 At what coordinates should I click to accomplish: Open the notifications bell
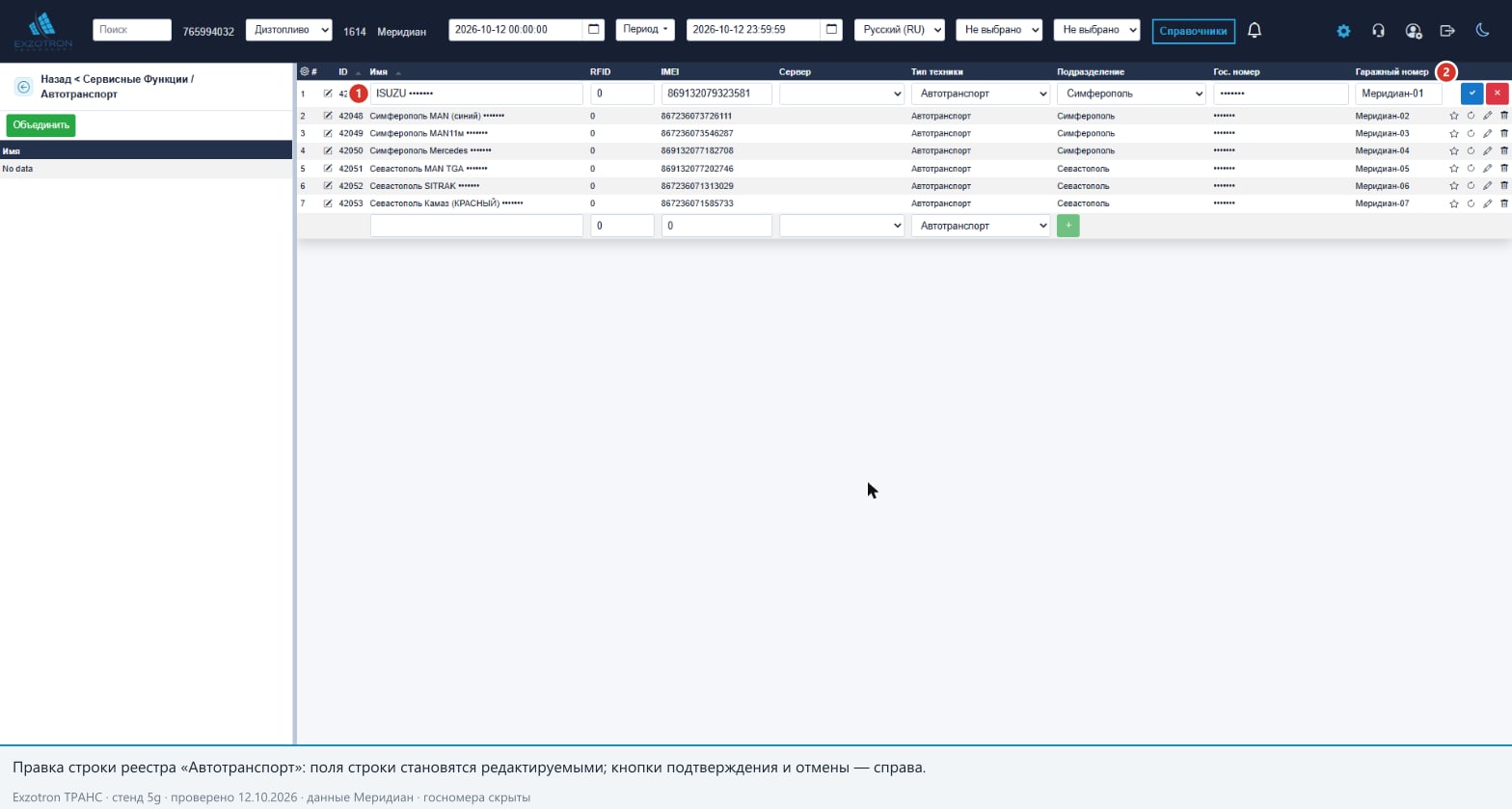coord(1255,30)
